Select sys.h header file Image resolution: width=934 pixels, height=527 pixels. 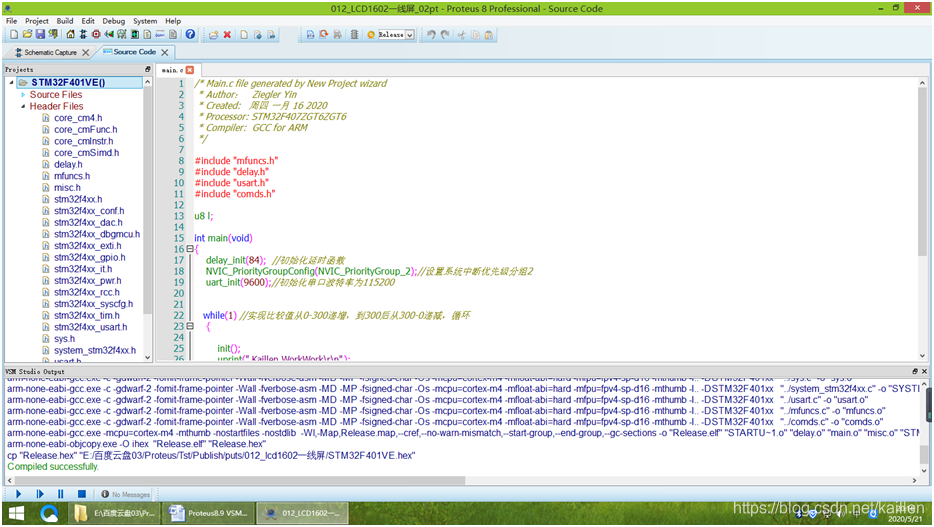[64, 339]
